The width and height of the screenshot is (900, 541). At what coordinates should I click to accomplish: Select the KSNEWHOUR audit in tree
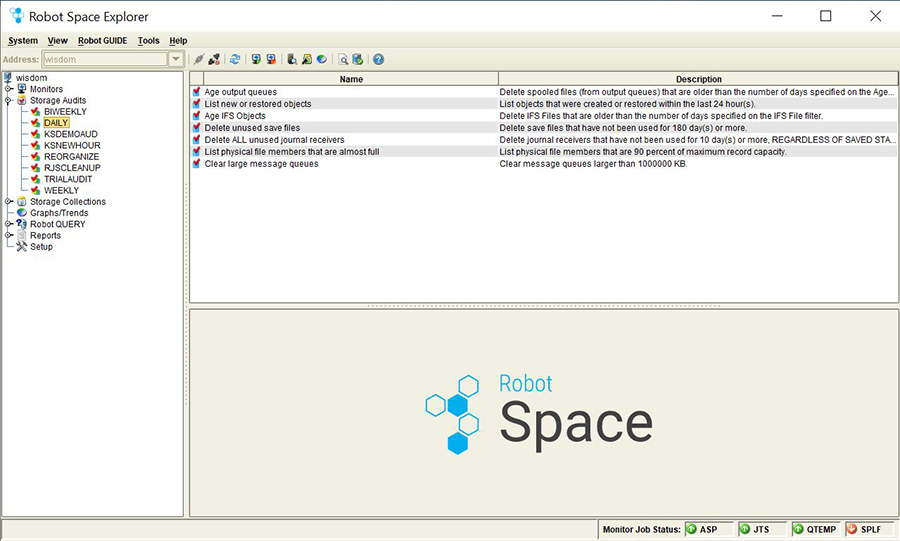pyautogui.click(x=72, y=145)
